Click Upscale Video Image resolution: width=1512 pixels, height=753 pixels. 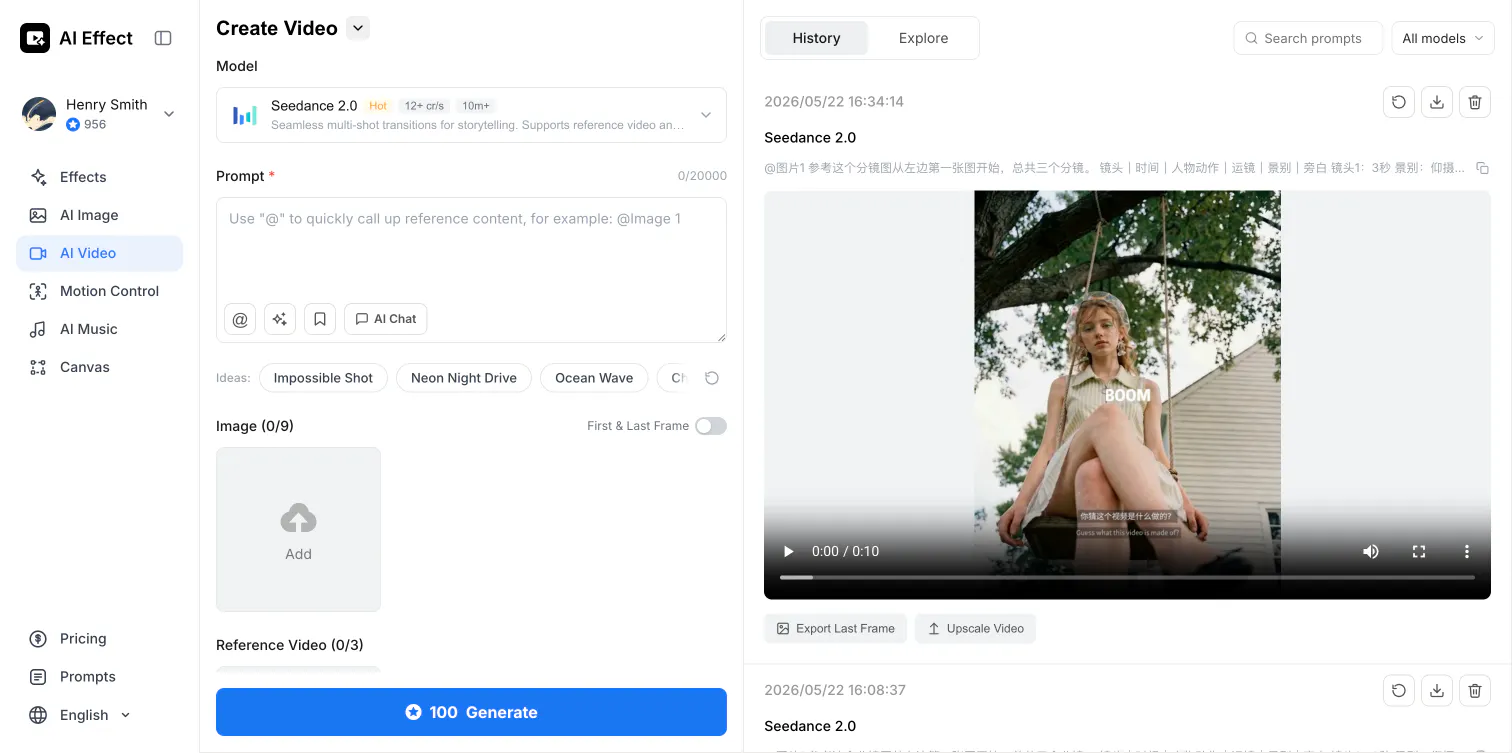(x=975, y=628)
